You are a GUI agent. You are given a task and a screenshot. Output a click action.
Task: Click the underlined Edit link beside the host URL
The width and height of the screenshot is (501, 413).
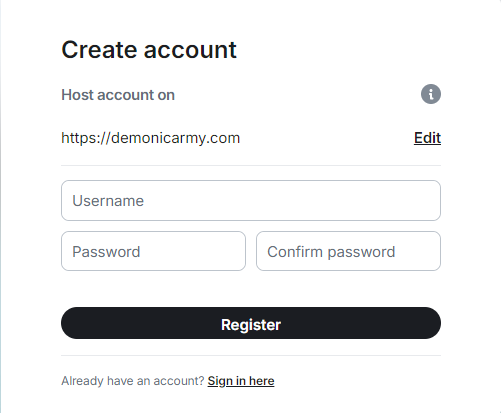coord(427,138)
